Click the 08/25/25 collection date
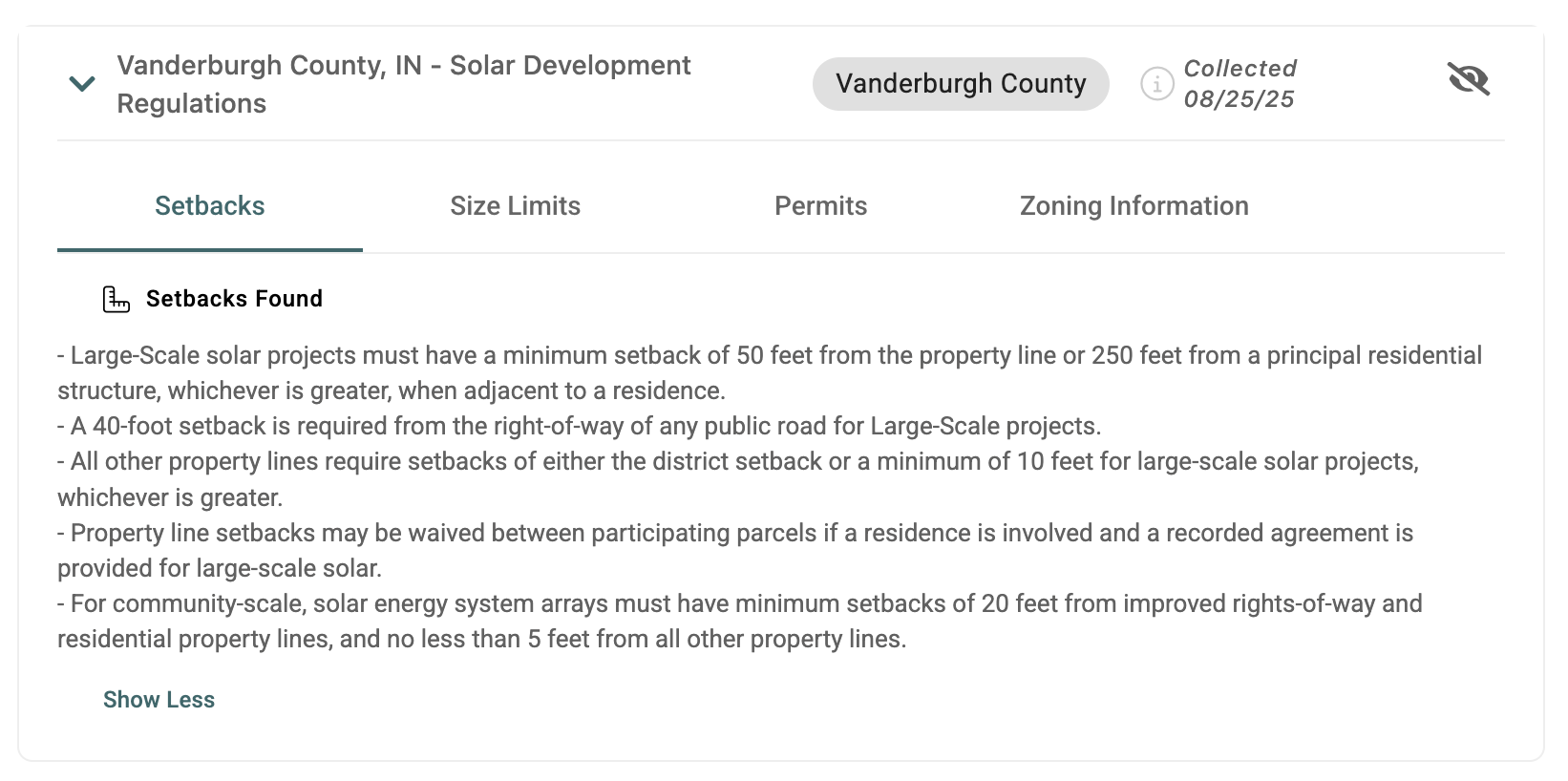This screenshot has width=1568, height=781. coord(1239,99)
